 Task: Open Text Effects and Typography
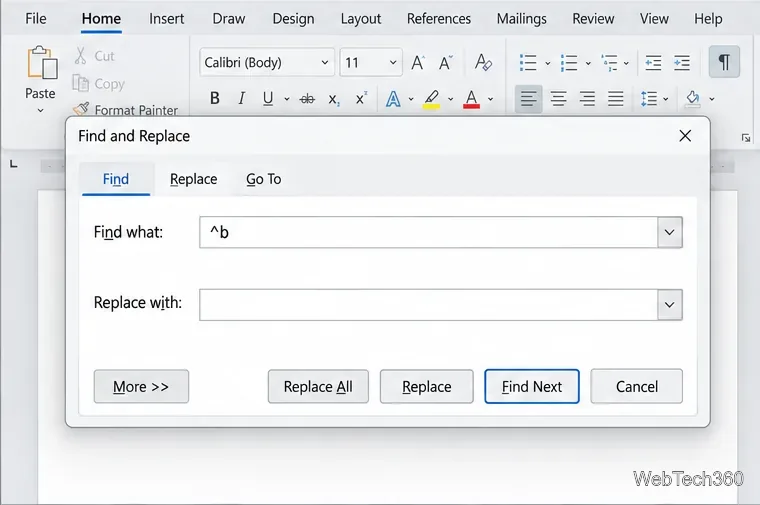coord(393,99)
